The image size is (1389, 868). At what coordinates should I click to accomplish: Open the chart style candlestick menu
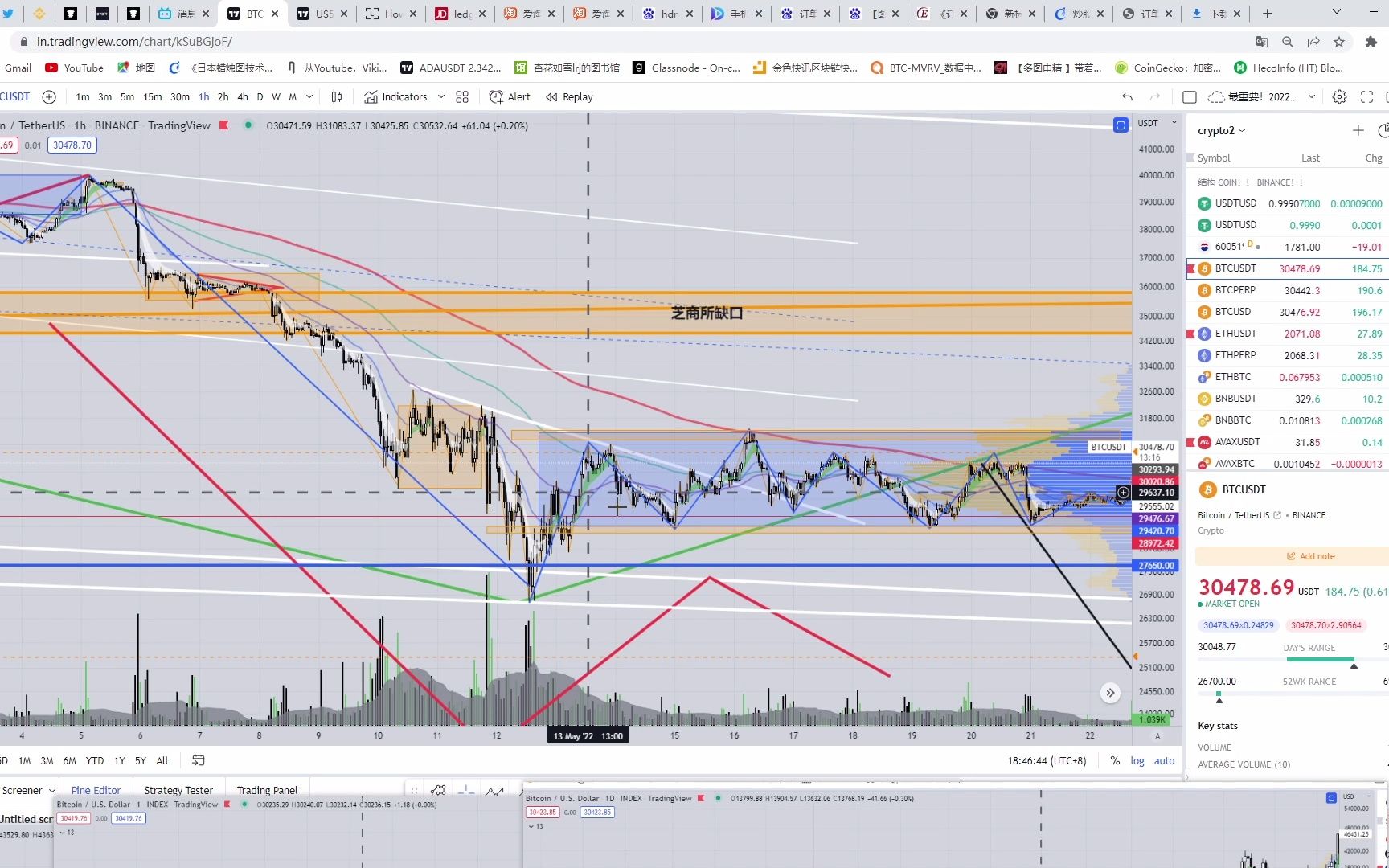click(x=337, y=97)
